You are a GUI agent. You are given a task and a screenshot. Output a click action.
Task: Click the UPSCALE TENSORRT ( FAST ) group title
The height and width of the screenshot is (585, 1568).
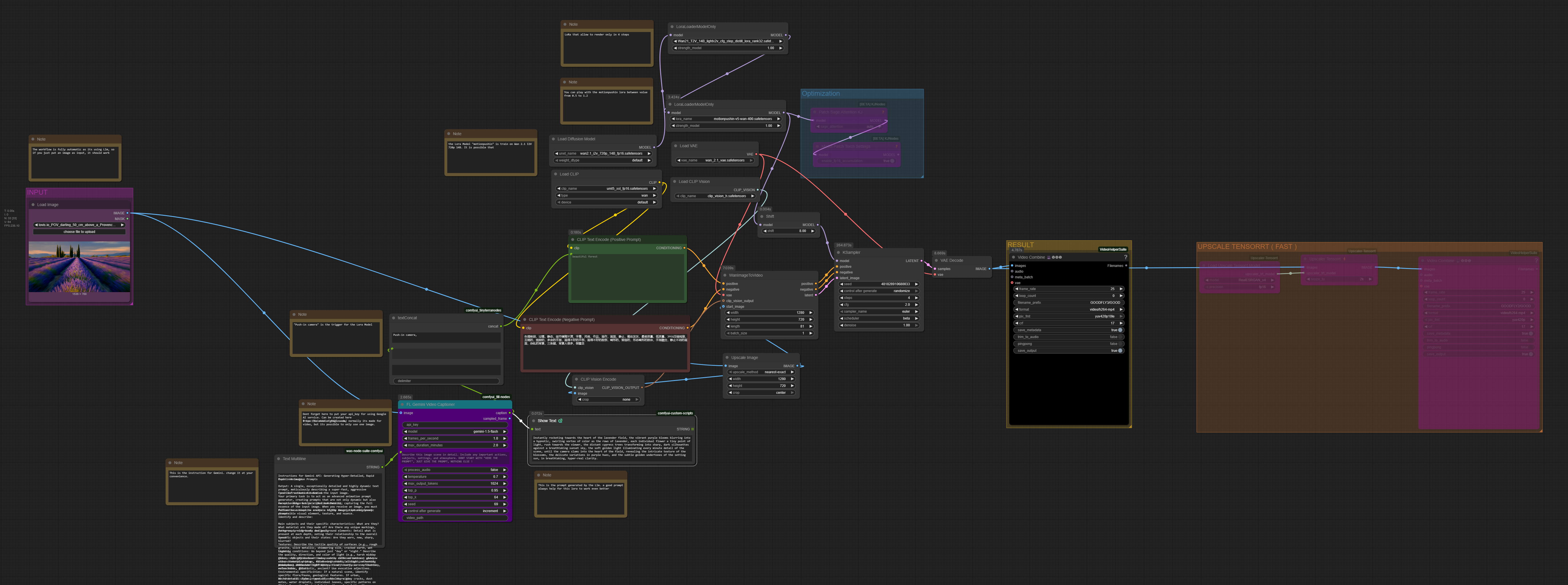[x=1247, y=247]
